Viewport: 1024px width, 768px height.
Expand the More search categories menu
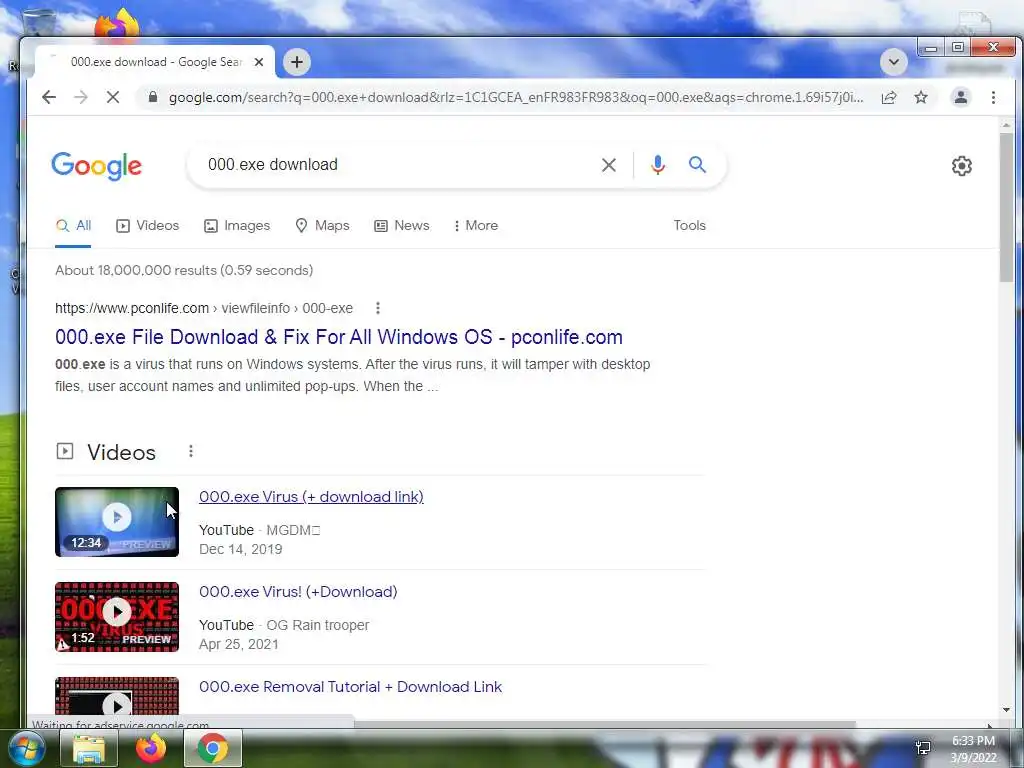[x=475, y=225]
